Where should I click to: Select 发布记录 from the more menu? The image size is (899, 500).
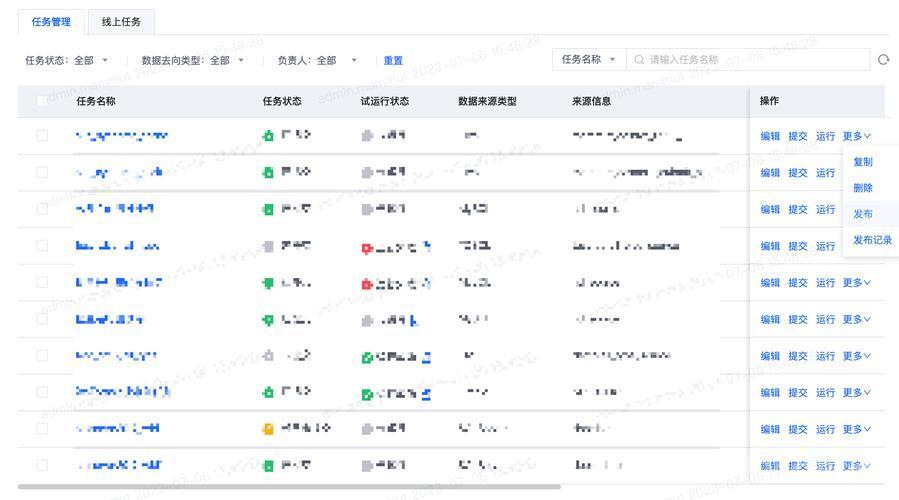click(872, 240)
